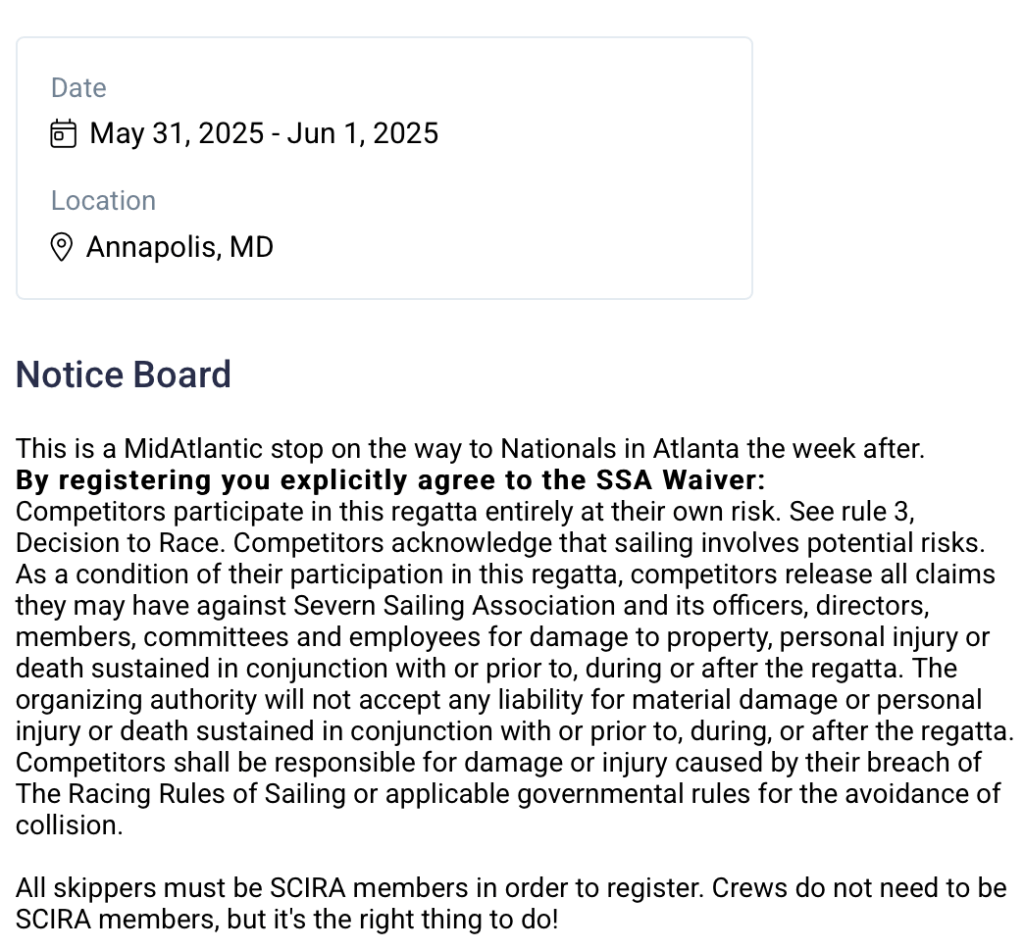The image size is (1024, 949).
Task: Click the "Notice Board" heading
Action: [x=123, y=375]
